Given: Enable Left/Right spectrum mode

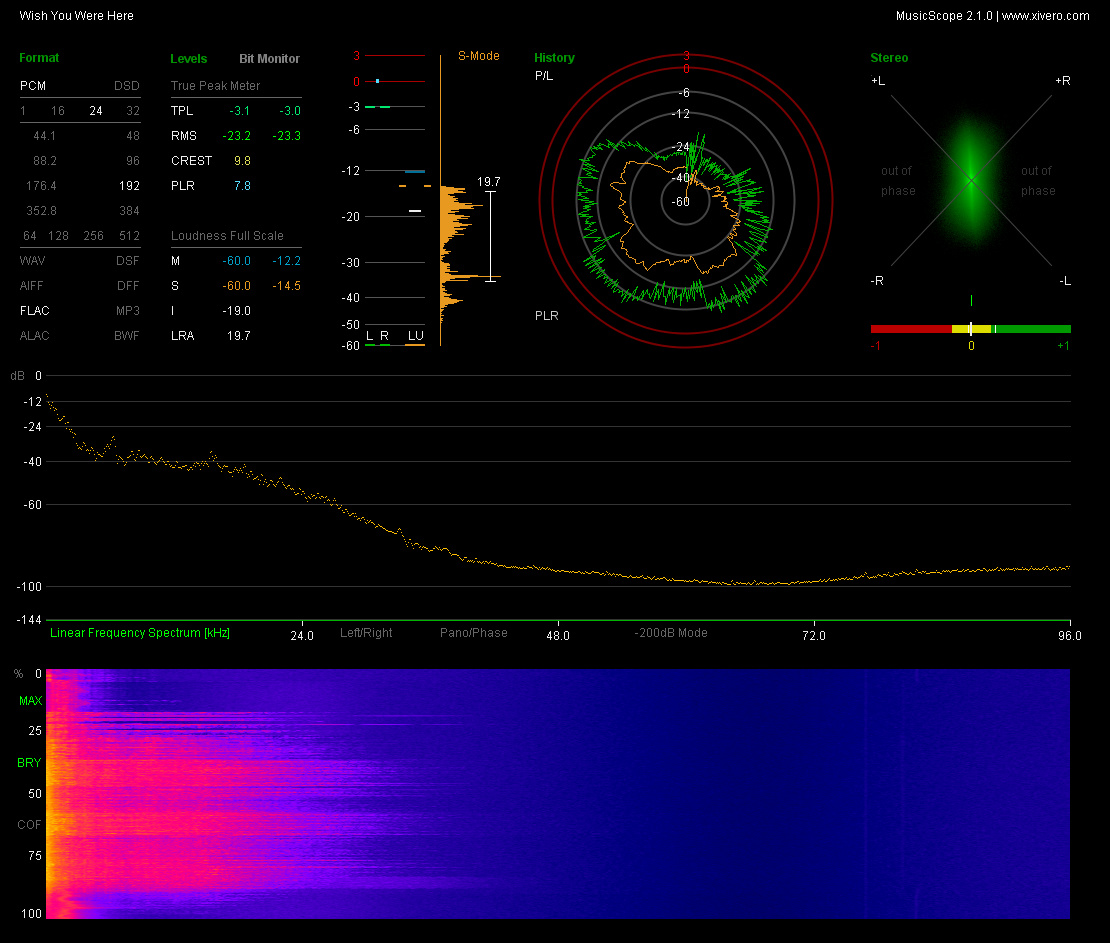Looking at the screenshot, I should [366, 633].
